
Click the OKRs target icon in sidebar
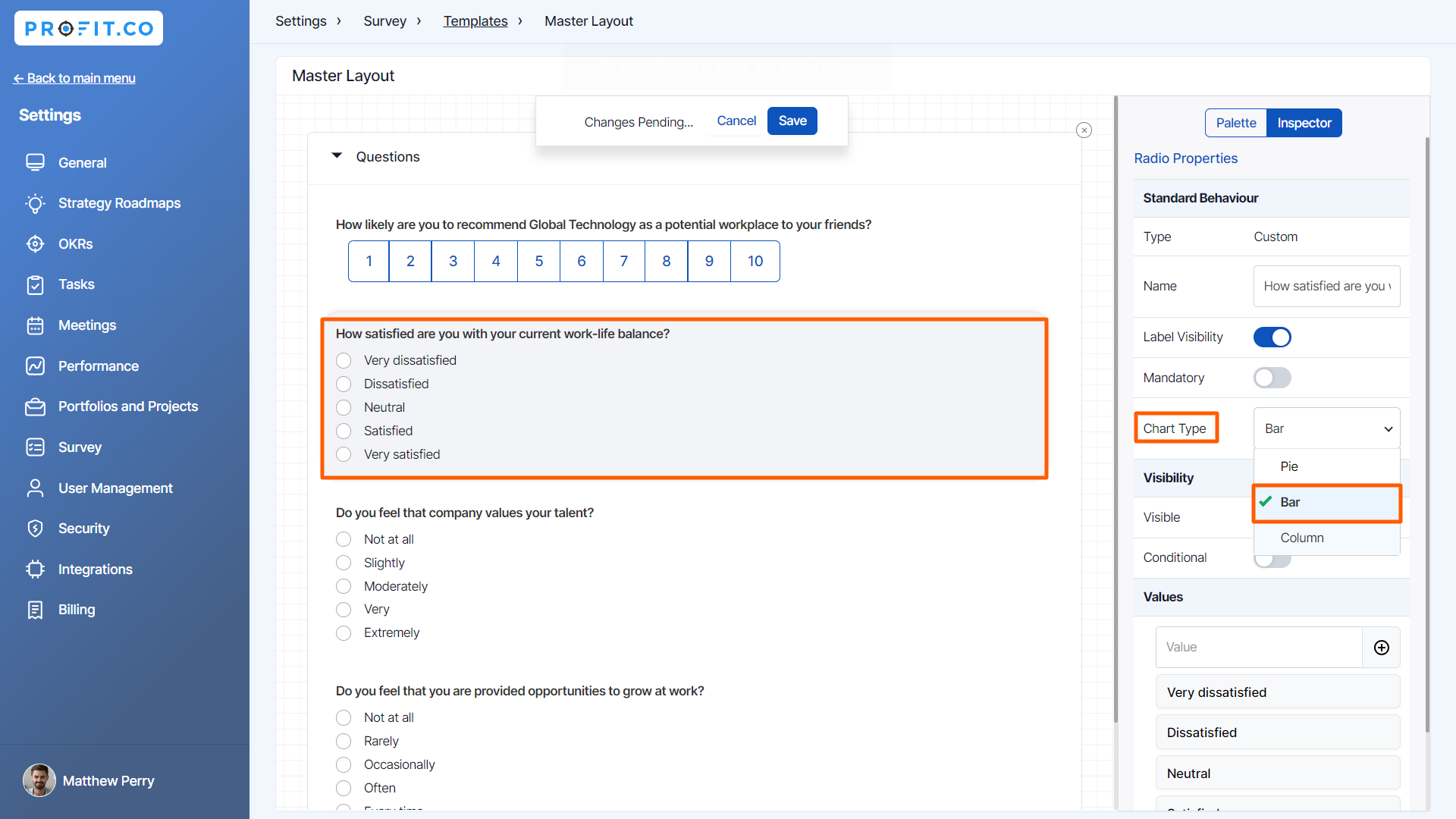[35, 244]
